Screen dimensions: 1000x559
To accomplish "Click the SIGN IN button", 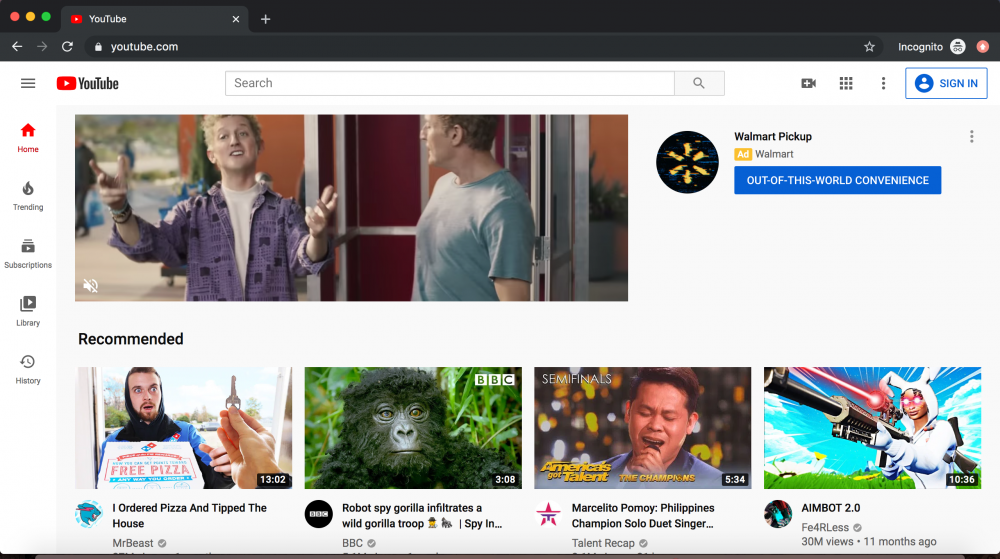I will tap(946, 83).
